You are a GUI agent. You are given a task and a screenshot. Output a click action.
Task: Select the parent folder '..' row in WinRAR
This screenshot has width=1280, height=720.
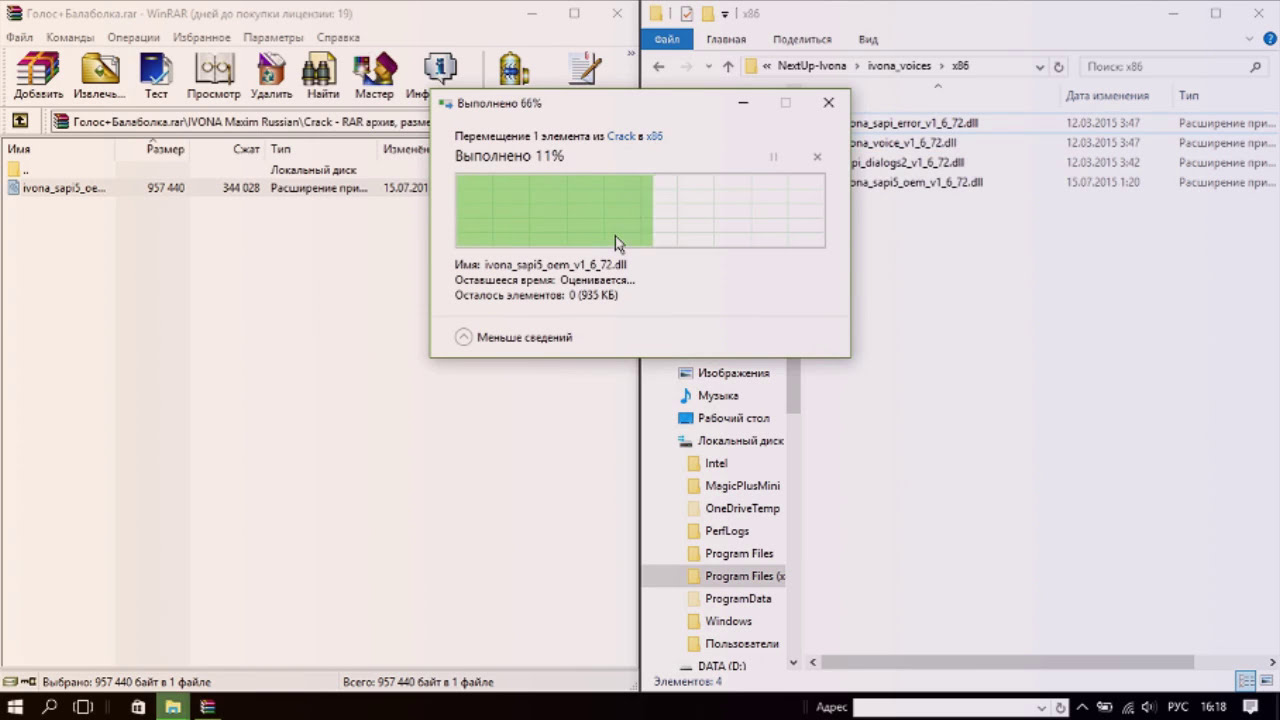215,170
